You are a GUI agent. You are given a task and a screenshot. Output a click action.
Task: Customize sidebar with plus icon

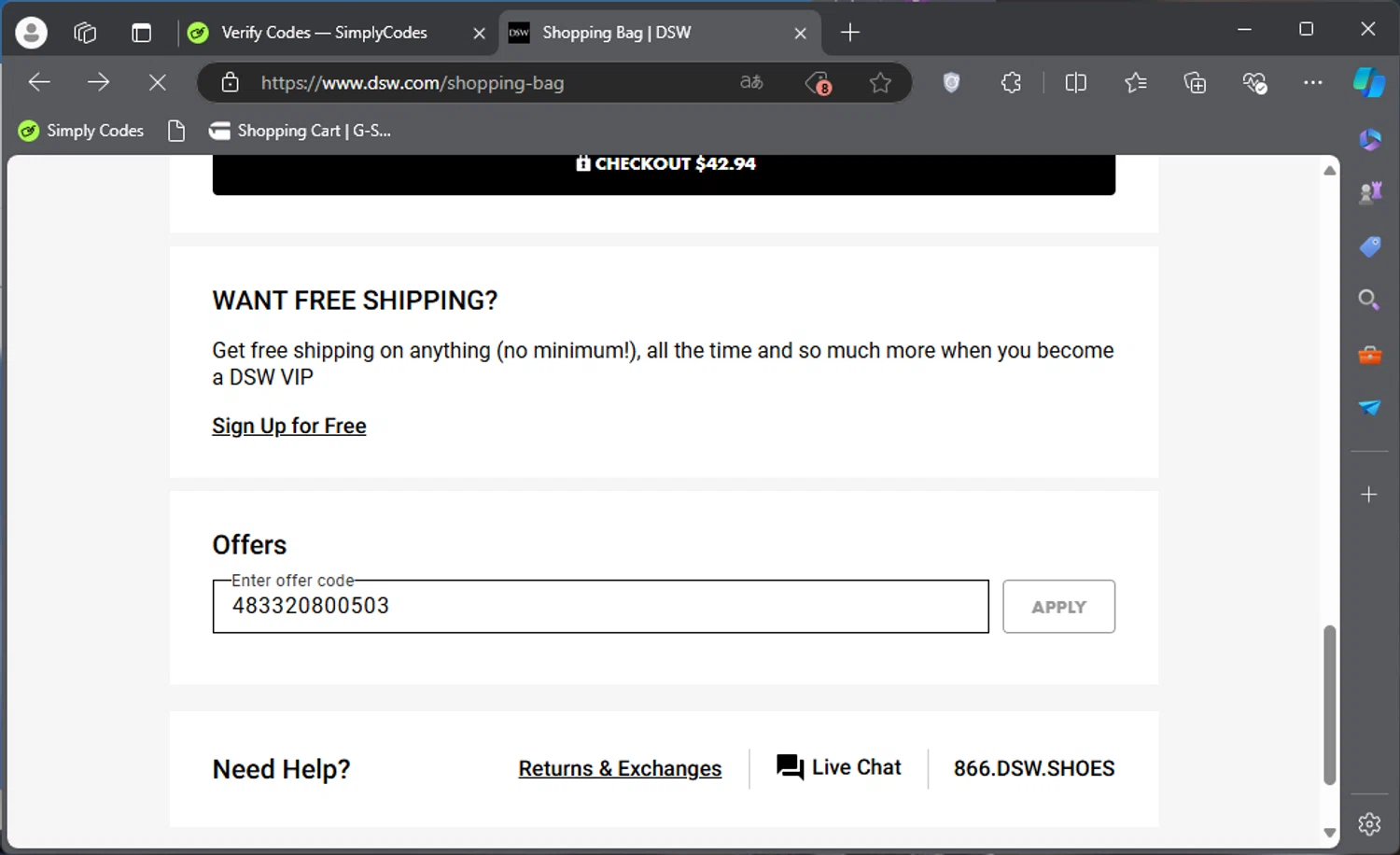point(1369,495)
